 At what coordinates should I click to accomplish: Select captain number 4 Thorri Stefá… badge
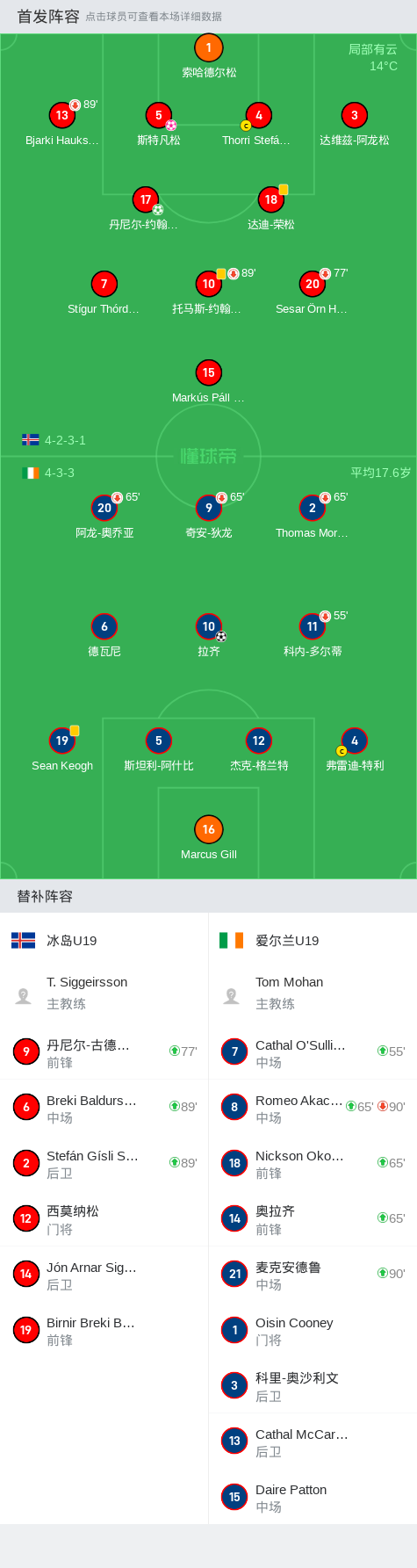coord(258,115)
